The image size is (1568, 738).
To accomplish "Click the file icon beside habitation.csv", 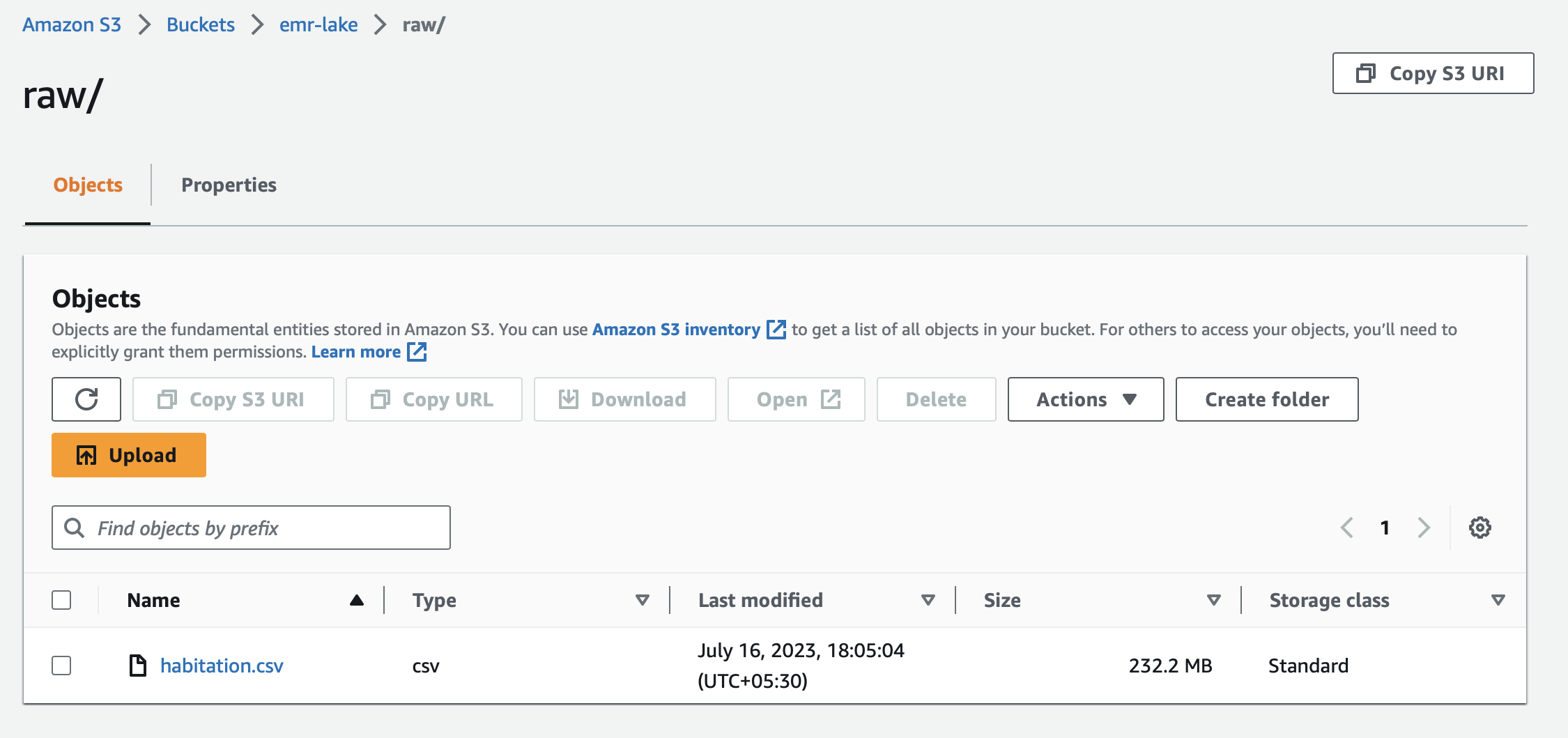I will (137, 665).
